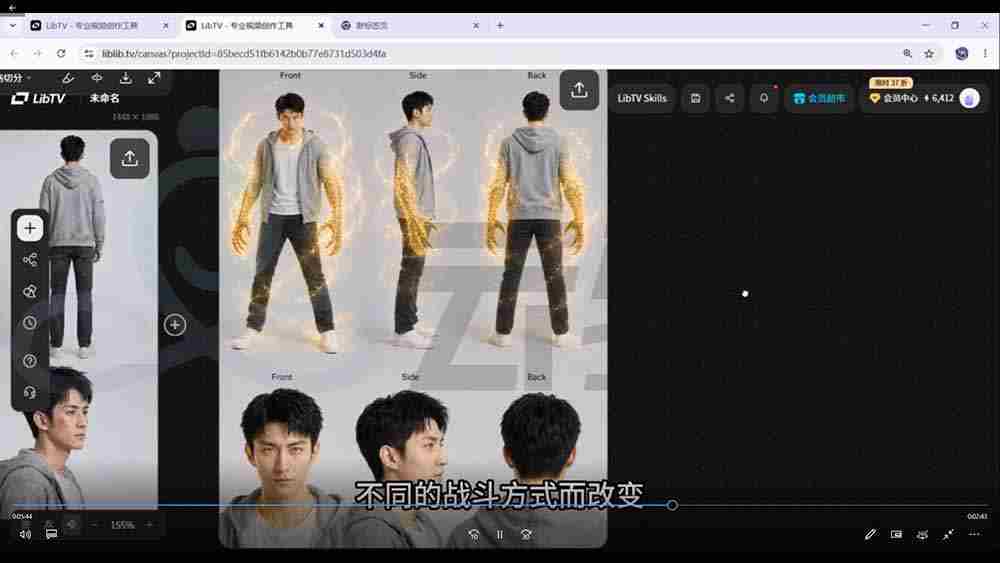Click the 6,412 credits balance
Screen dimensions: 1000x563
tap(939, 98)
